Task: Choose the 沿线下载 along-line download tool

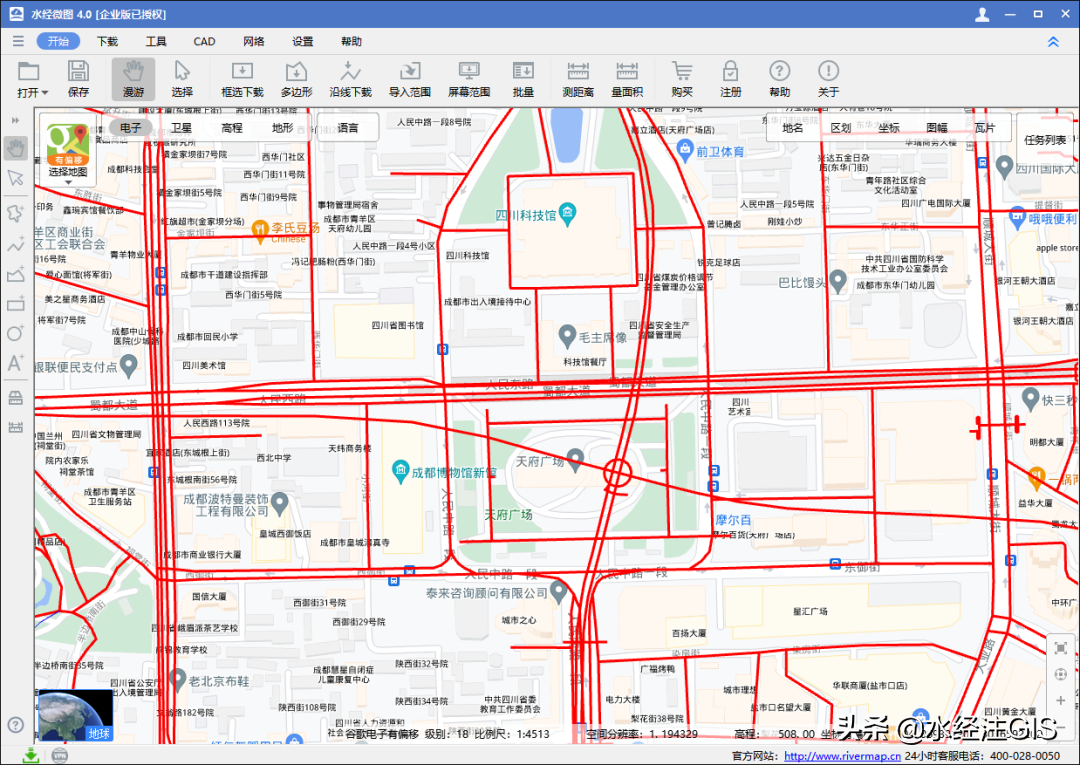Action: pos(351,78)
